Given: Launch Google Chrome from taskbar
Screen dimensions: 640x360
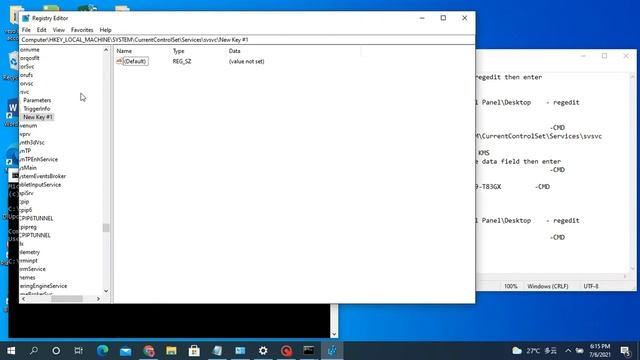Looking at the screenshot, I should pos(149,350).
